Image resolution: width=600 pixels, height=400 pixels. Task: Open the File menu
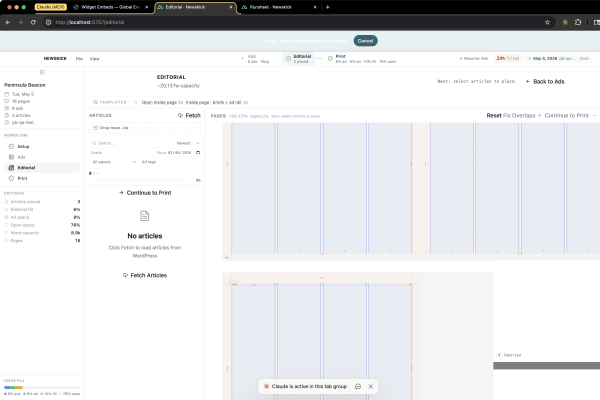[x=79, y=59]
